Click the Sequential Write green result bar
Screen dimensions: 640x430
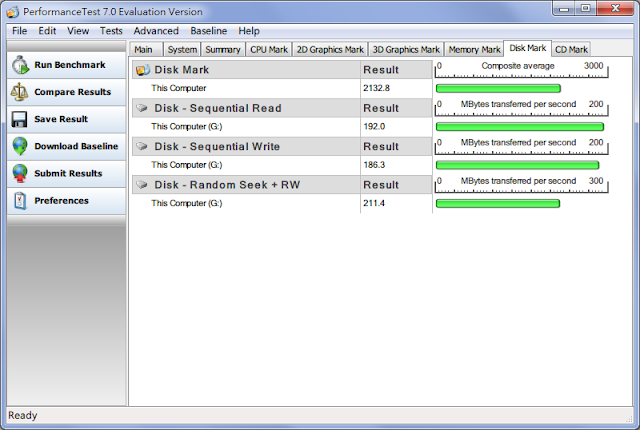pyautogui.click(x=517, y=165)
